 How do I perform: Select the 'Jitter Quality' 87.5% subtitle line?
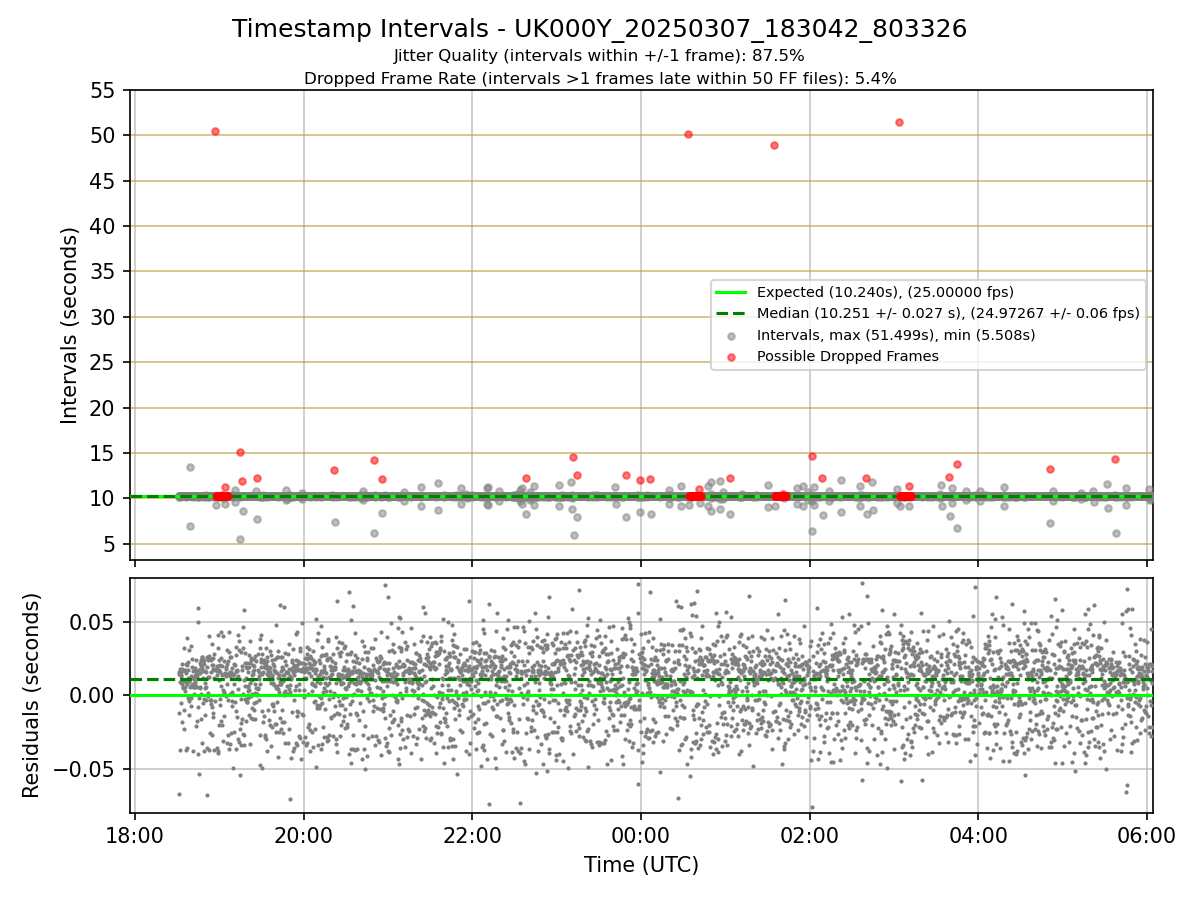(599, 56)
